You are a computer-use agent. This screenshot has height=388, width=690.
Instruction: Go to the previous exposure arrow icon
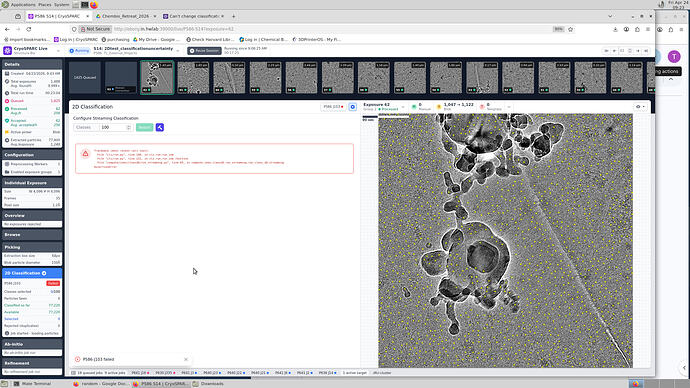614,51
